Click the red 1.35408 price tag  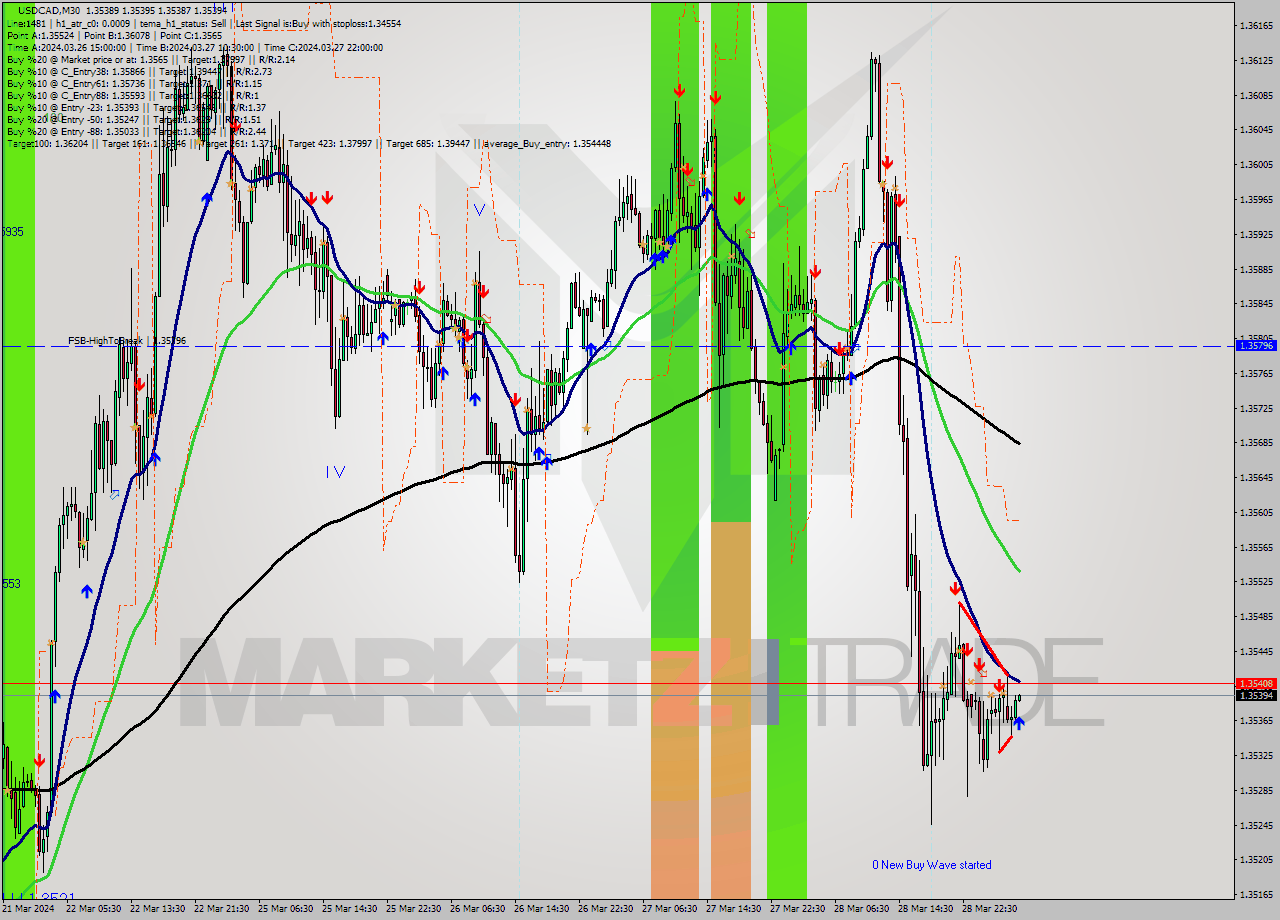tap(1255, 684)
